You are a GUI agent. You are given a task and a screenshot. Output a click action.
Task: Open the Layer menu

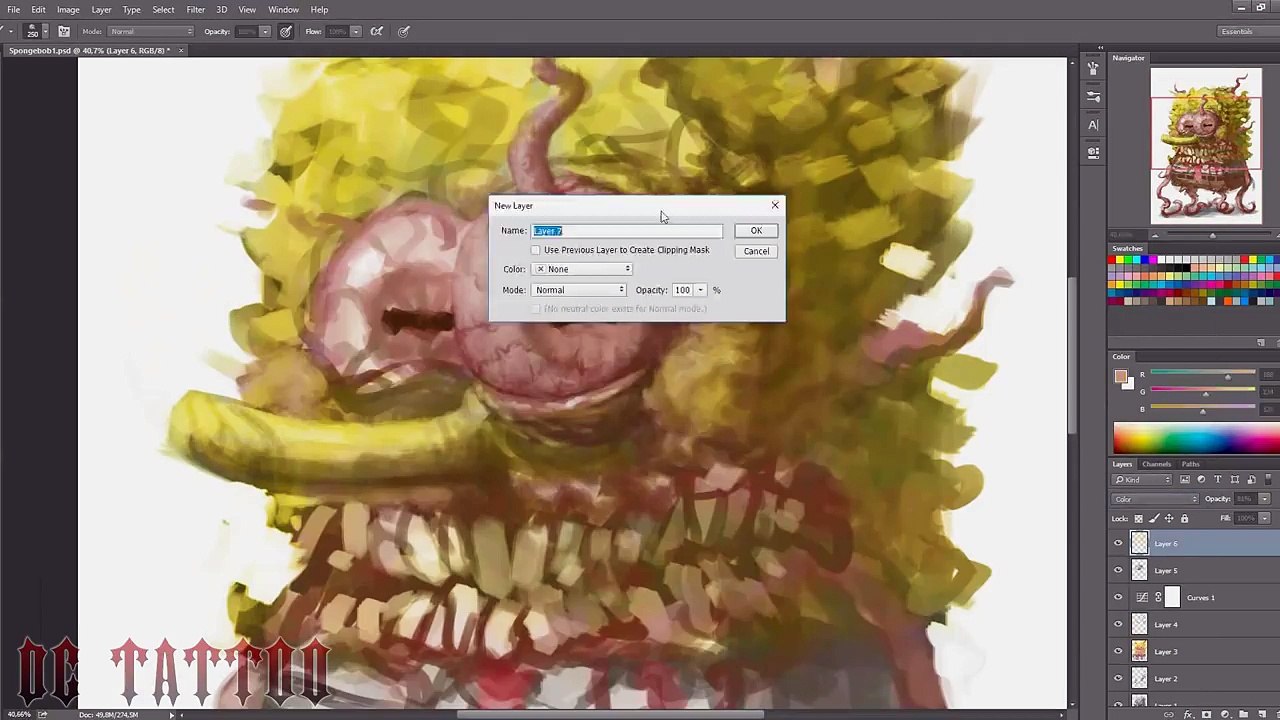(101, 9)
